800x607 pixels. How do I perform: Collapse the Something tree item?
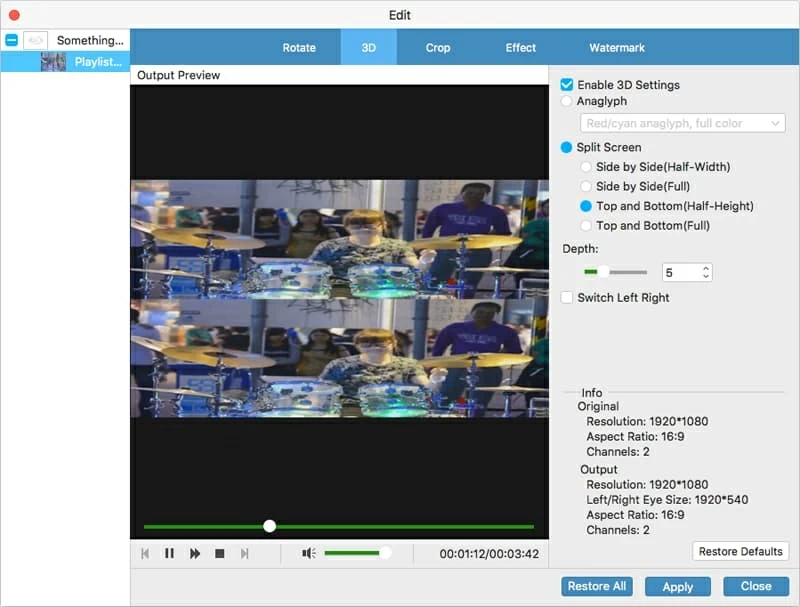point(11,41)
